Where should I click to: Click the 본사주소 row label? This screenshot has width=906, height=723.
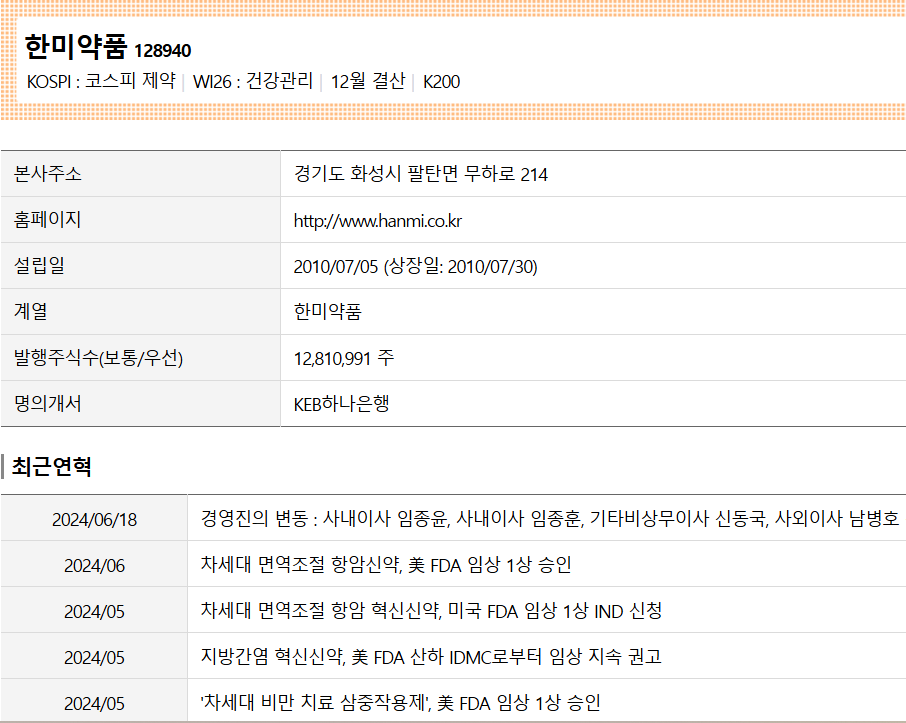(x=48, y=173)
